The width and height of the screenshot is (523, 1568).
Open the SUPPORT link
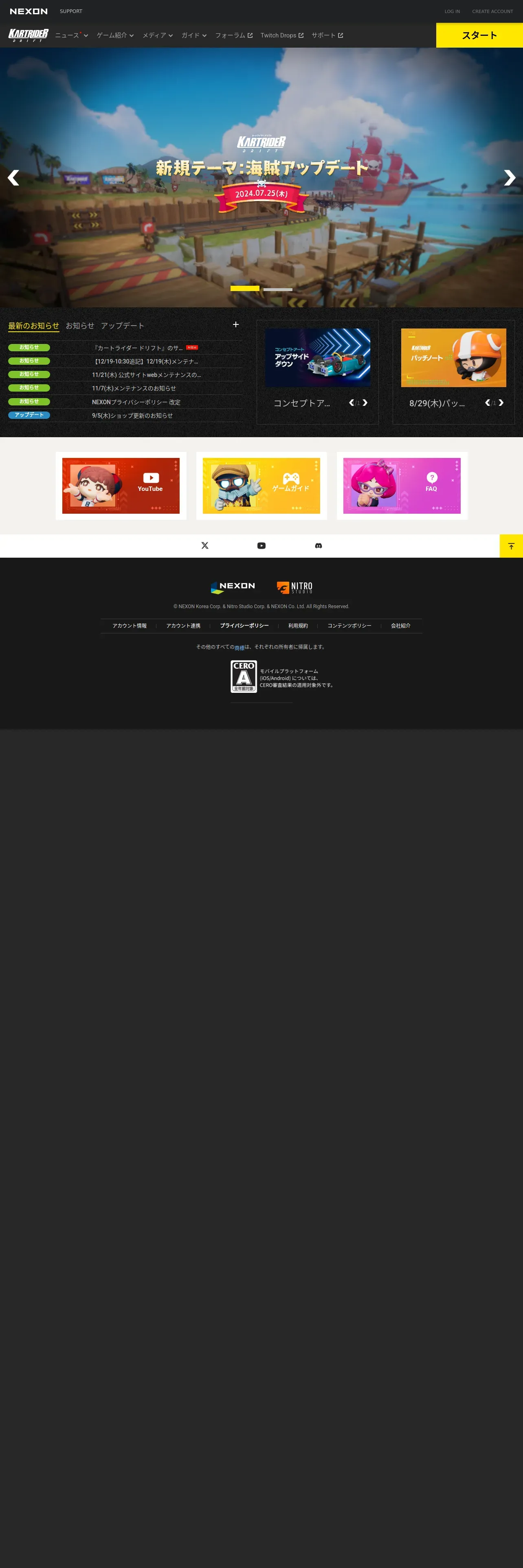coord(70,11)
